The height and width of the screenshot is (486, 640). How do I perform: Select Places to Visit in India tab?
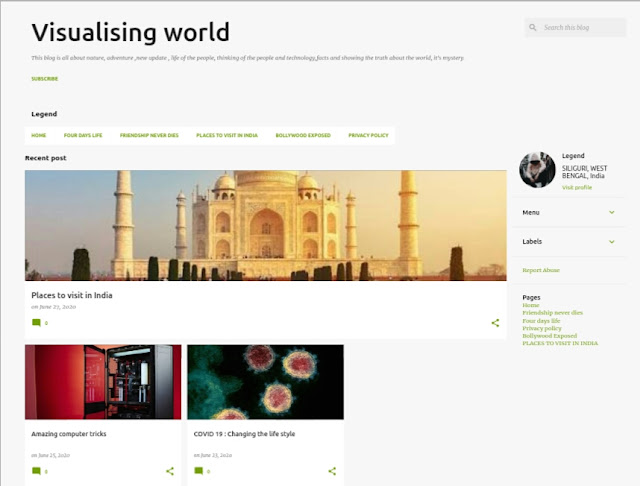pyautogui.click(x=227, y=135)
